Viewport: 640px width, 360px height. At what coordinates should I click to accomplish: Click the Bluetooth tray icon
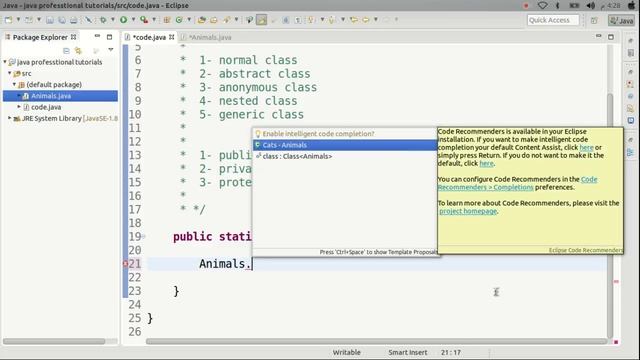(x=558, y=5)
